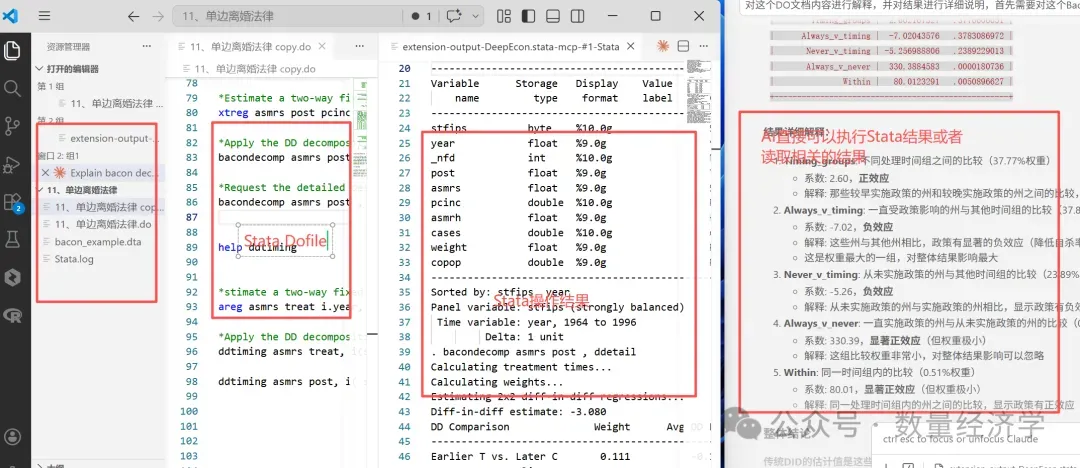Viewport: 1080px width, 468px height.
Task: Click the 11、单边离婚法律 command search box
Action: pyautogui.click(x=287, y=16)
